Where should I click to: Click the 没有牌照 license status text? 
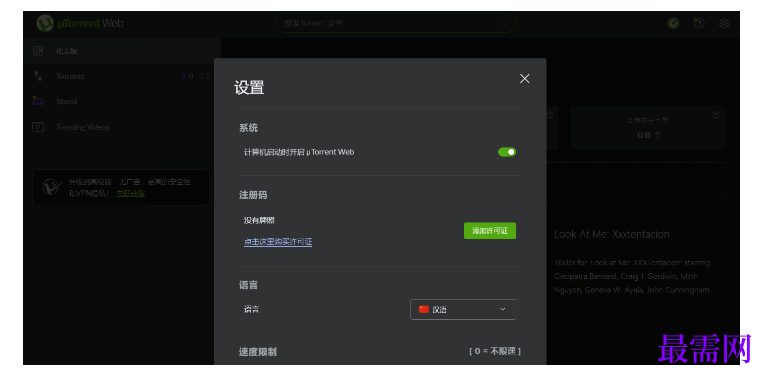pyautogui.click(x=259, y=220)
